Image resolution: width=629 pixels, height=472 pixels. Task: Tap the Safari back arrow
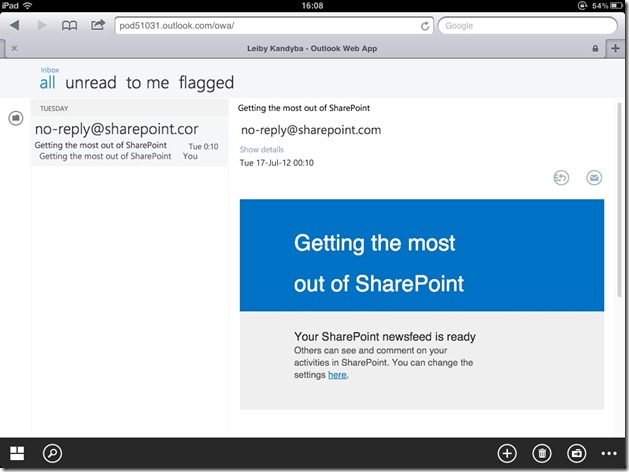click(15, 26)
